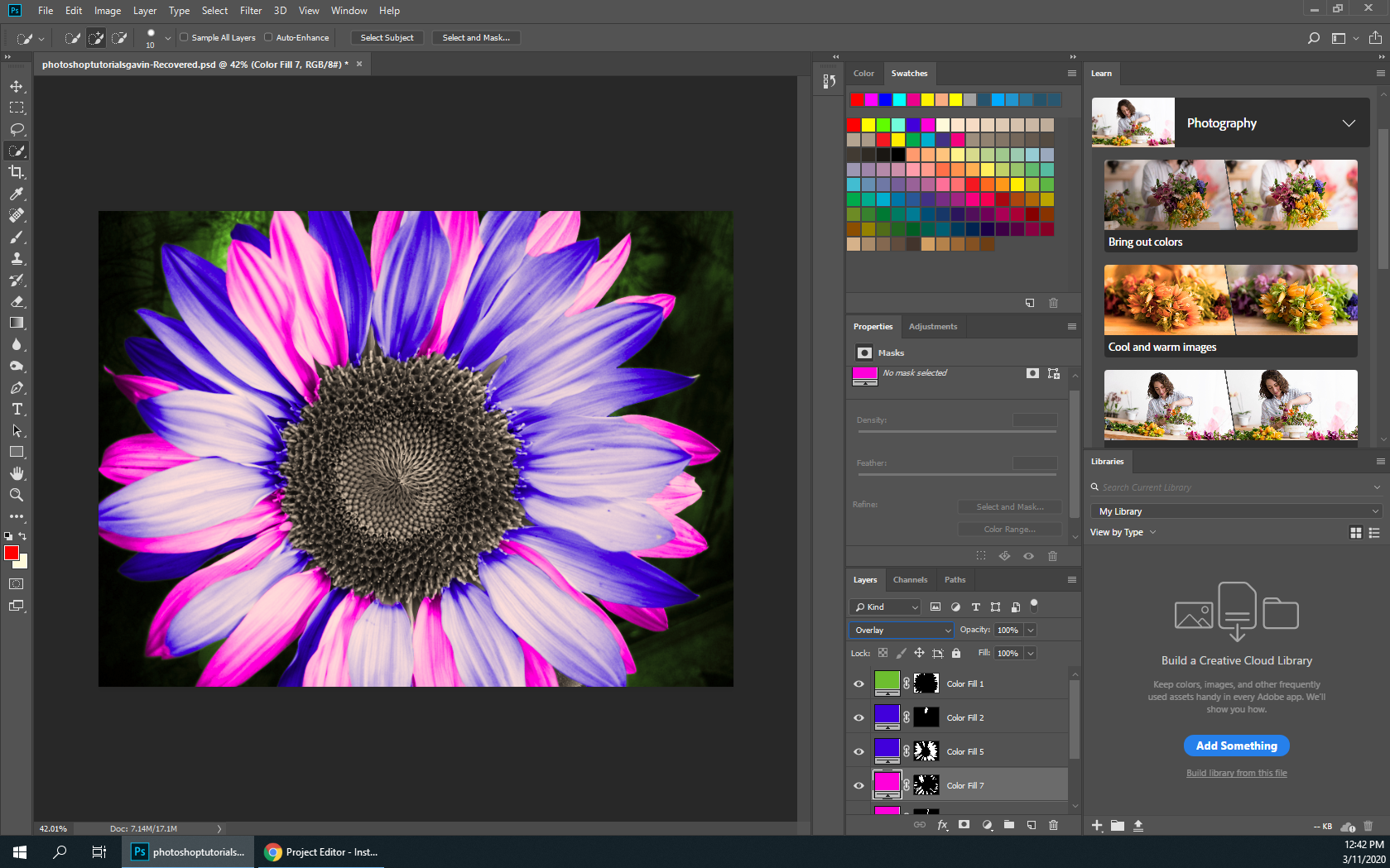Select the Gradient tool

tap(17, 323)
